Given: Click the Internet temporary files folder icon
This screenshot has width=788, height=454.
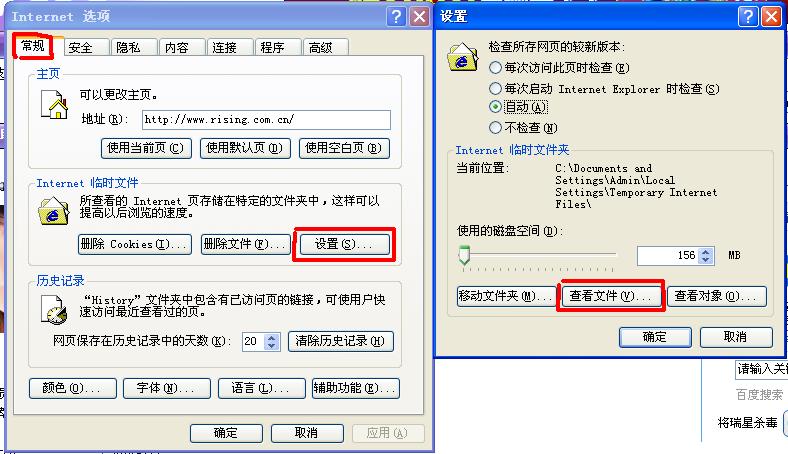Looking at the screenshot, I should tap(53, 210).
